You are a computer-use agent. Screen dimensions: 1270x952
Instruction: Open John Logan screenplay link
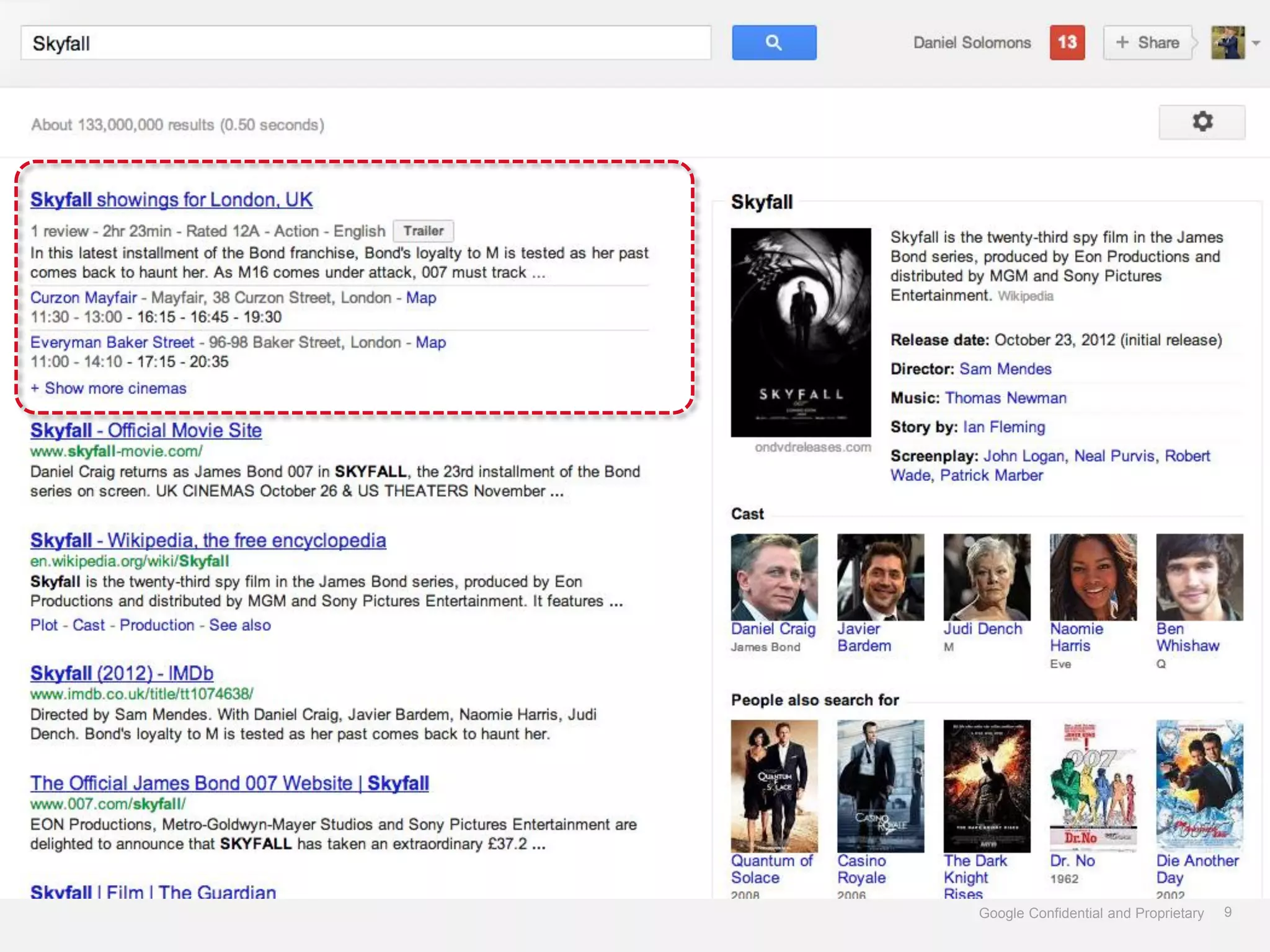point(1023,456)
